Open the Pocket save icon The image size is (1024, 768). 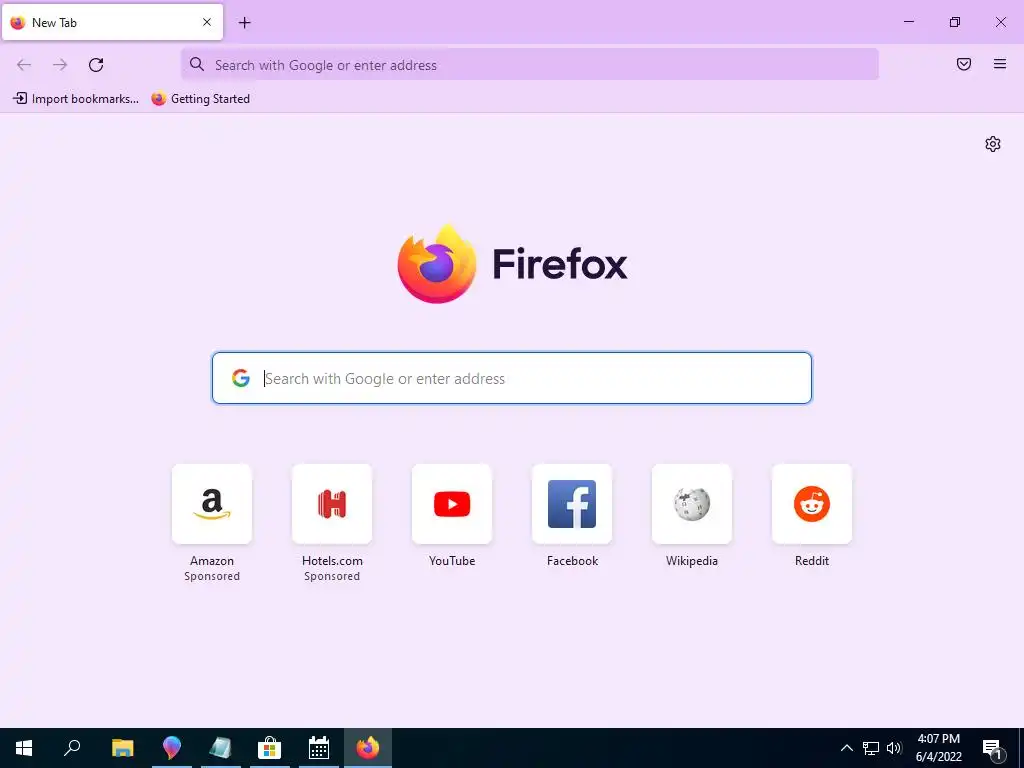pos(964,64)
